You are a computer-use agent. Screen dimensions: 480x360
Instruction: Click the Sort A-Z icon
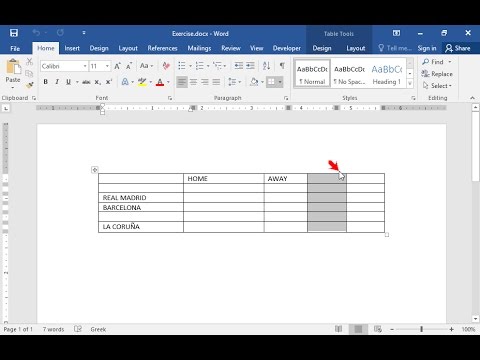(266, 66)
